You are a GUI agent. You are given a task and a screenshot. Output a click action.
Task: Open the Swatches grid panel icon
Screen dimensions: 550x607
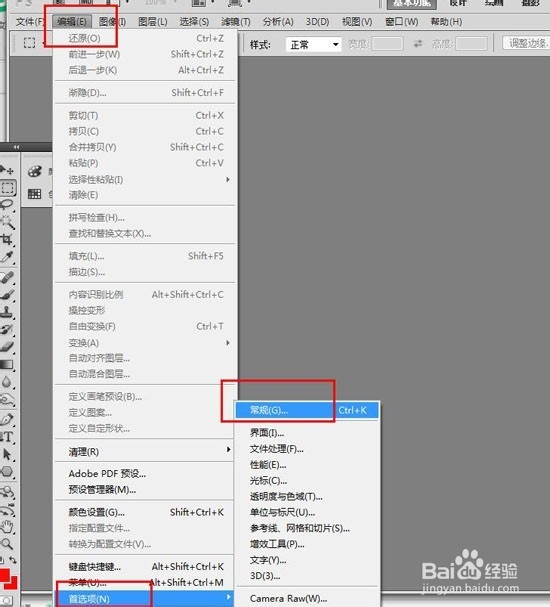(x=34, y=194)
